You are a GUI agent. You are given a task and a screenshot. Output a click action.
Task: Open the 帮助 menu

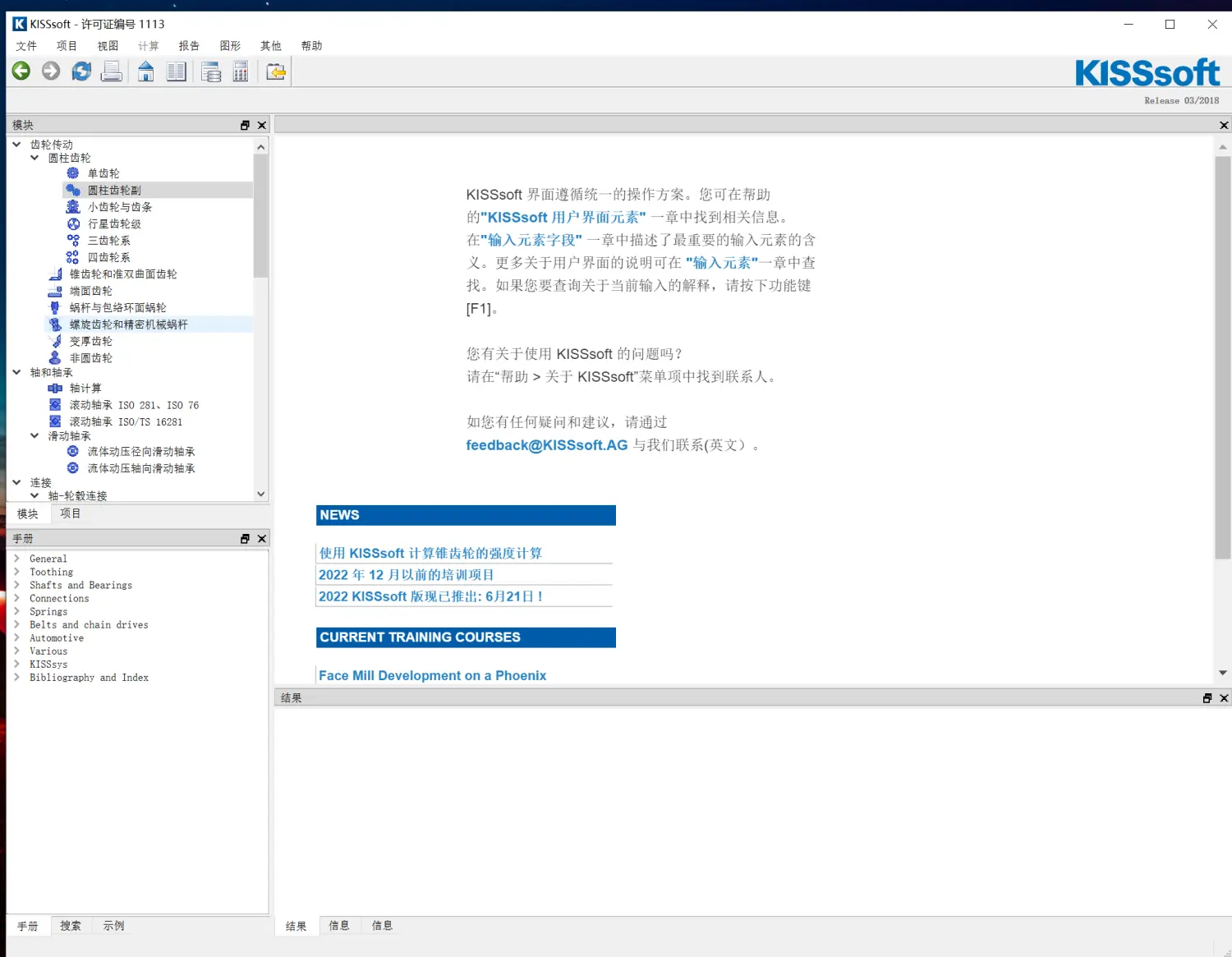coord(311,46)
